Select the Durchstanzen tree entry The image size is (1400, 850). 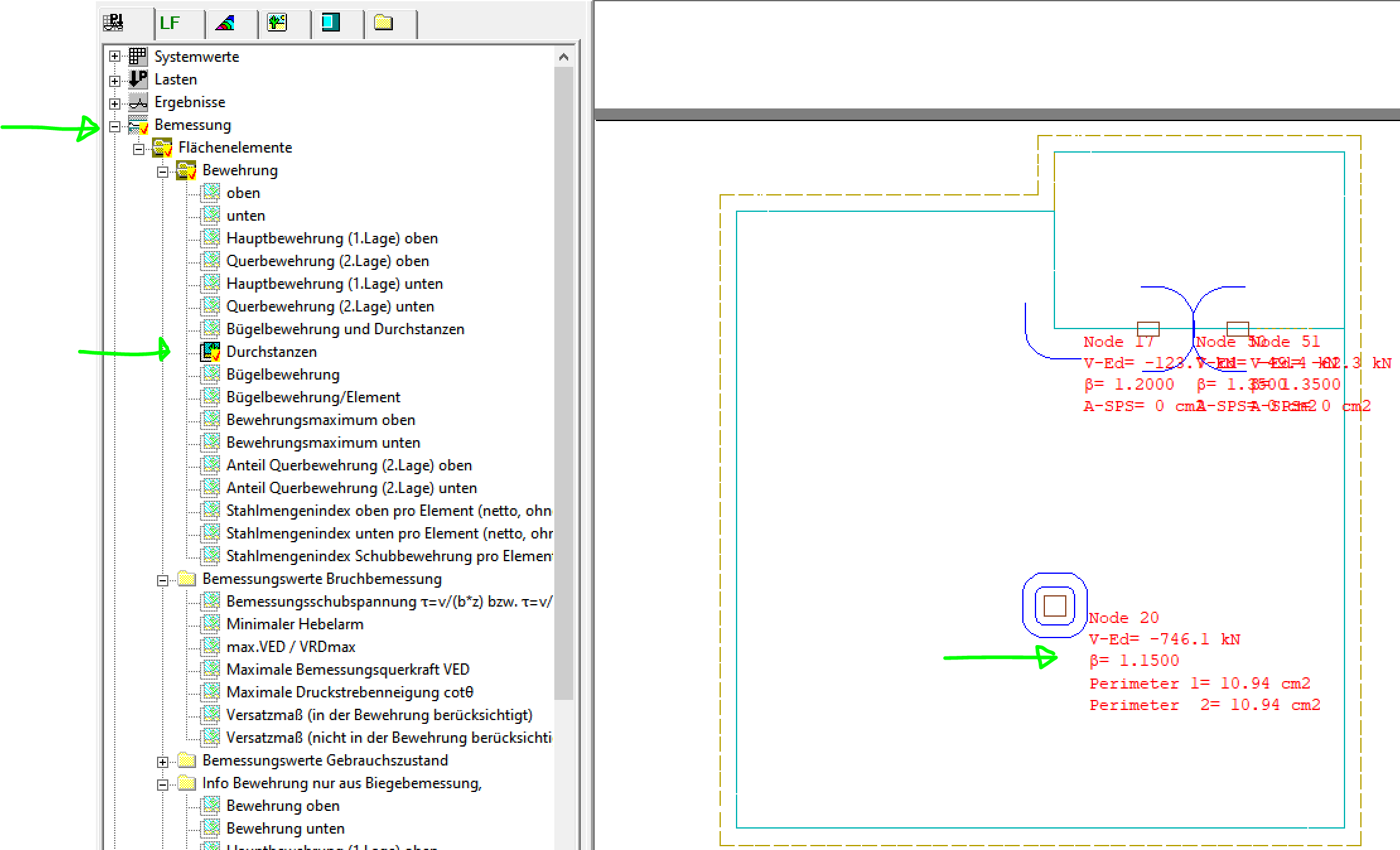coord(271,352)
